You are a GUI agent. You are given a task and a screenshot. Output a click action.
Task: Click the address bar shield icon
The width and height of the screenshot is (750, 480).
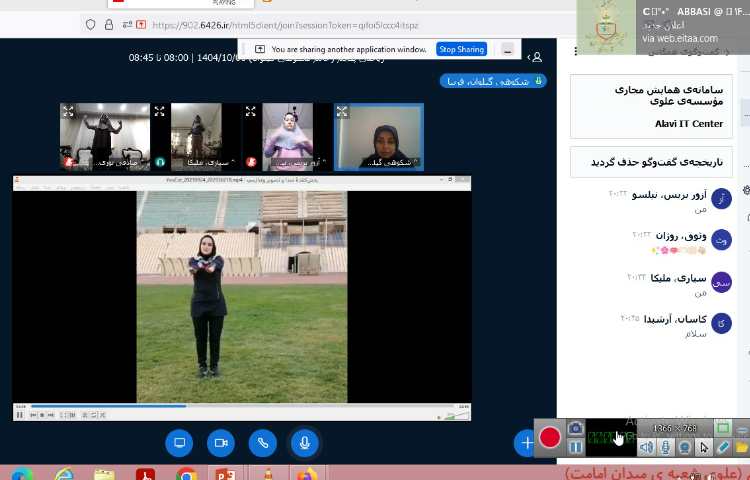point(90,25)
